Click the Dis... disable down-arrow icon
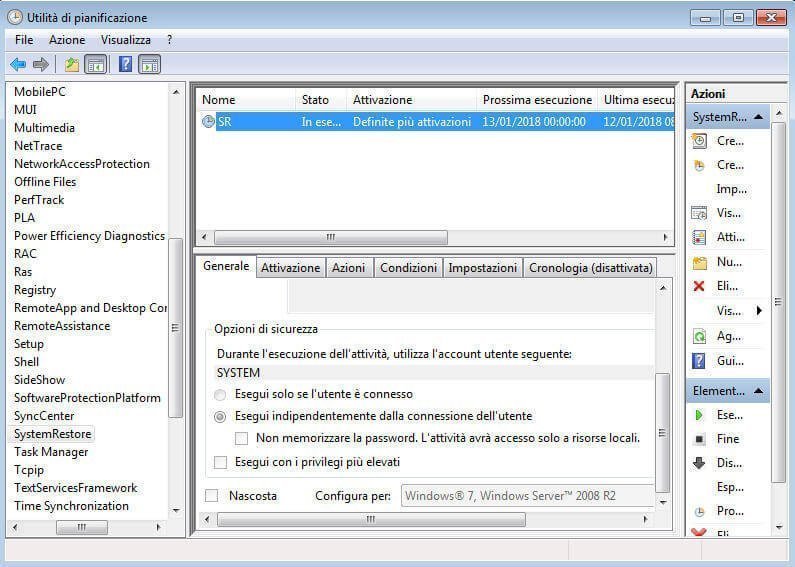795x567 pixels. (699, 463)
